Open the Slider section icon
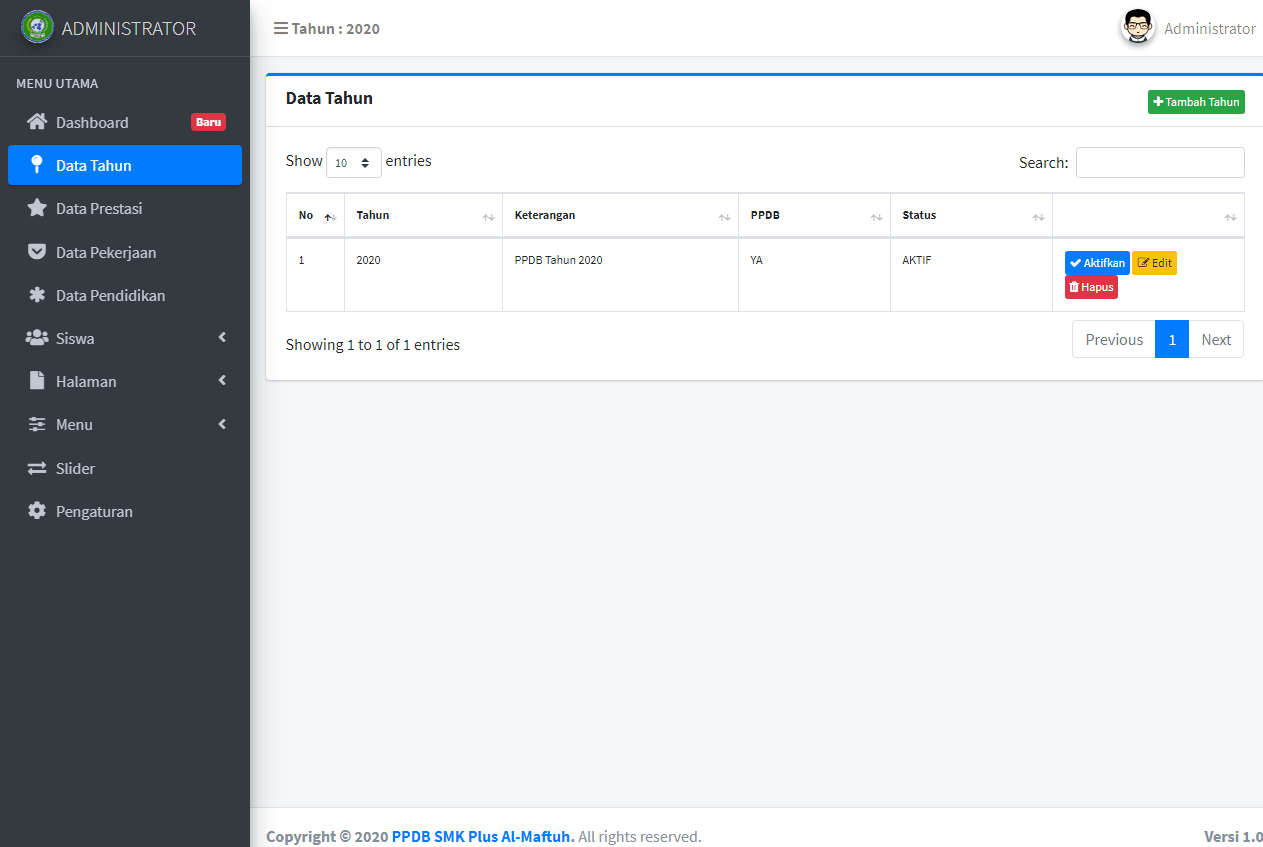 point(37,468)
